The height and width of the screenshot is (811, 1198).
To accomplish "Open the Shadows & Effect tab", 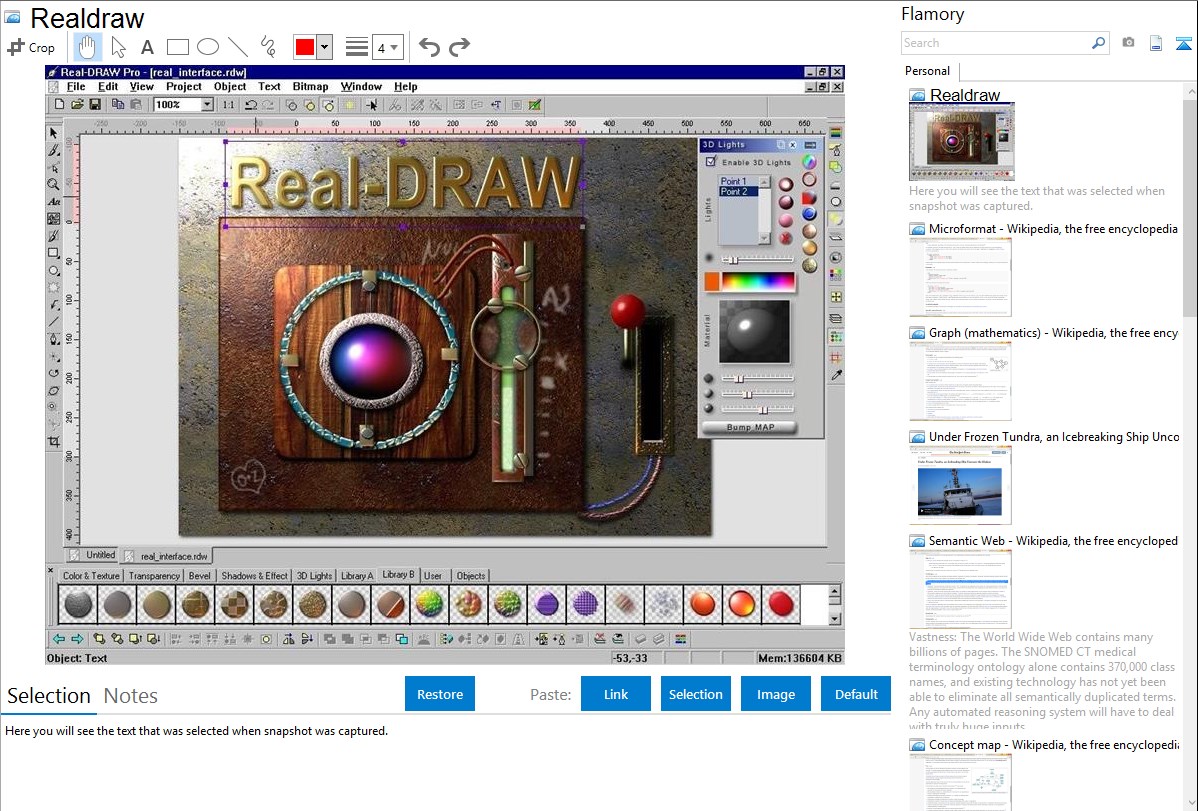I will (254, 576).
